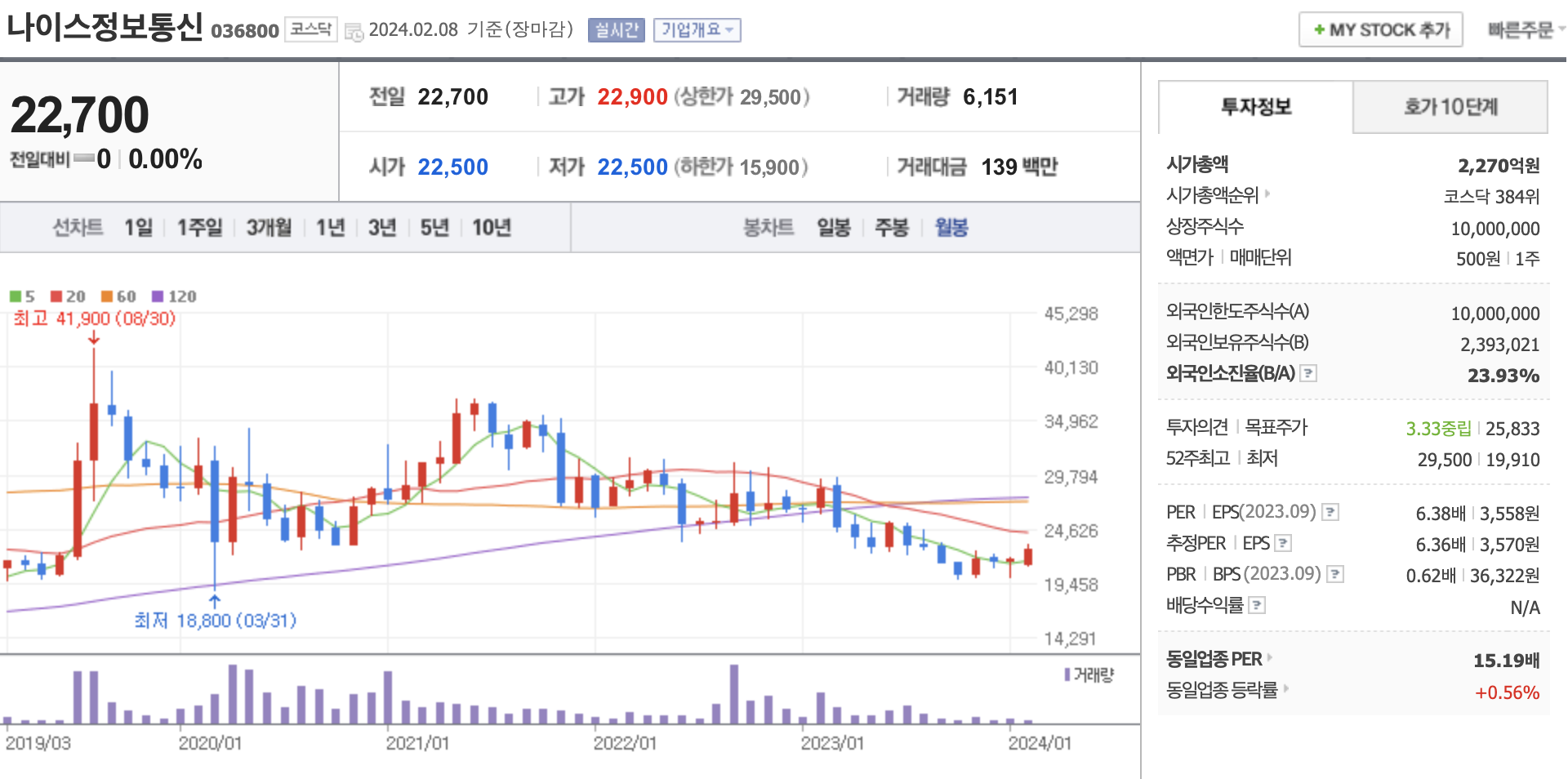This screenshot has height=779, width=1568.
Task: Switch to the 호가10단계 tab
Action: 1450,107
